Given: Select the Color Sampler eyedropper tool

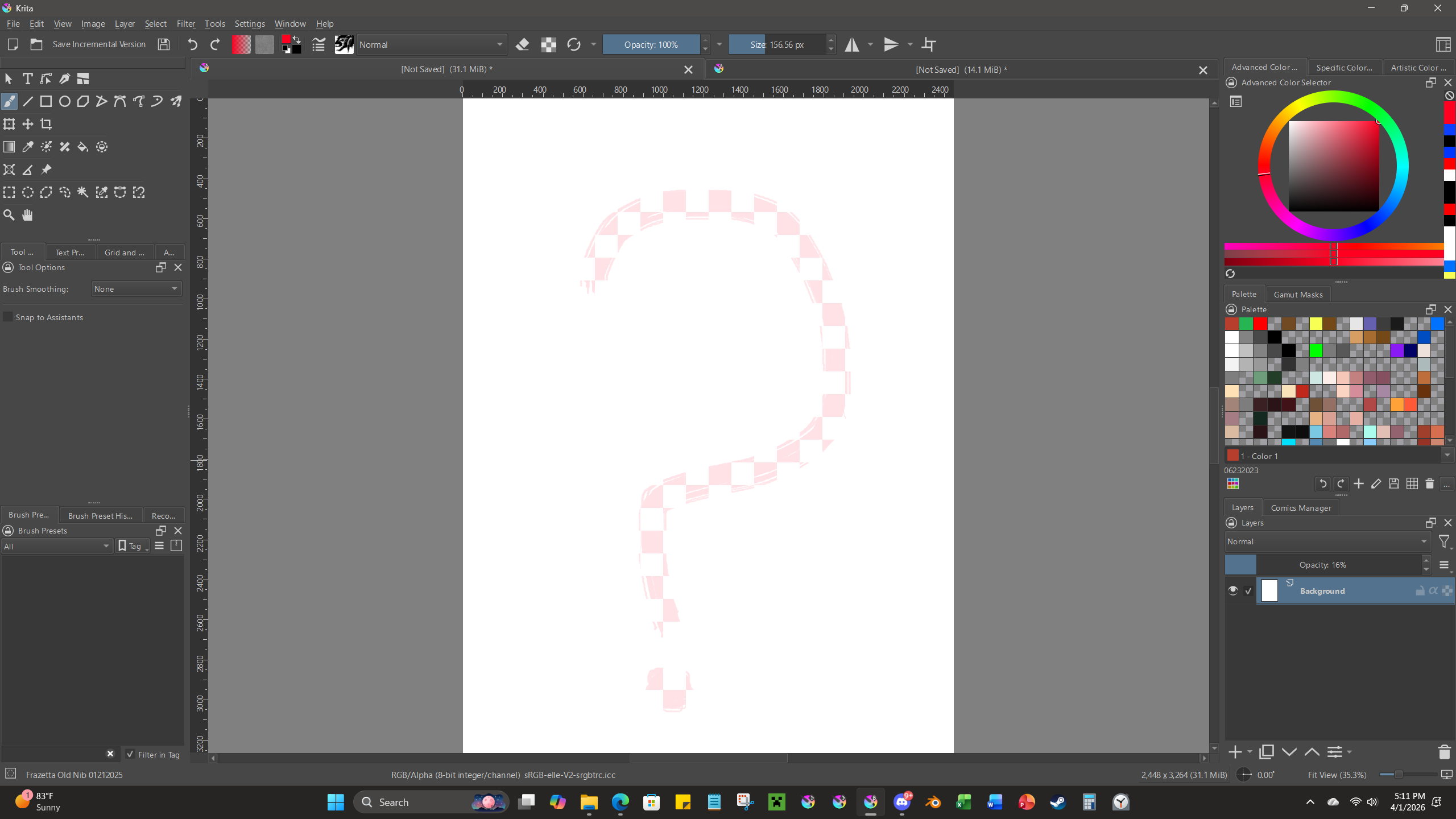Looking at the screenshot, I should pos(28,147).
